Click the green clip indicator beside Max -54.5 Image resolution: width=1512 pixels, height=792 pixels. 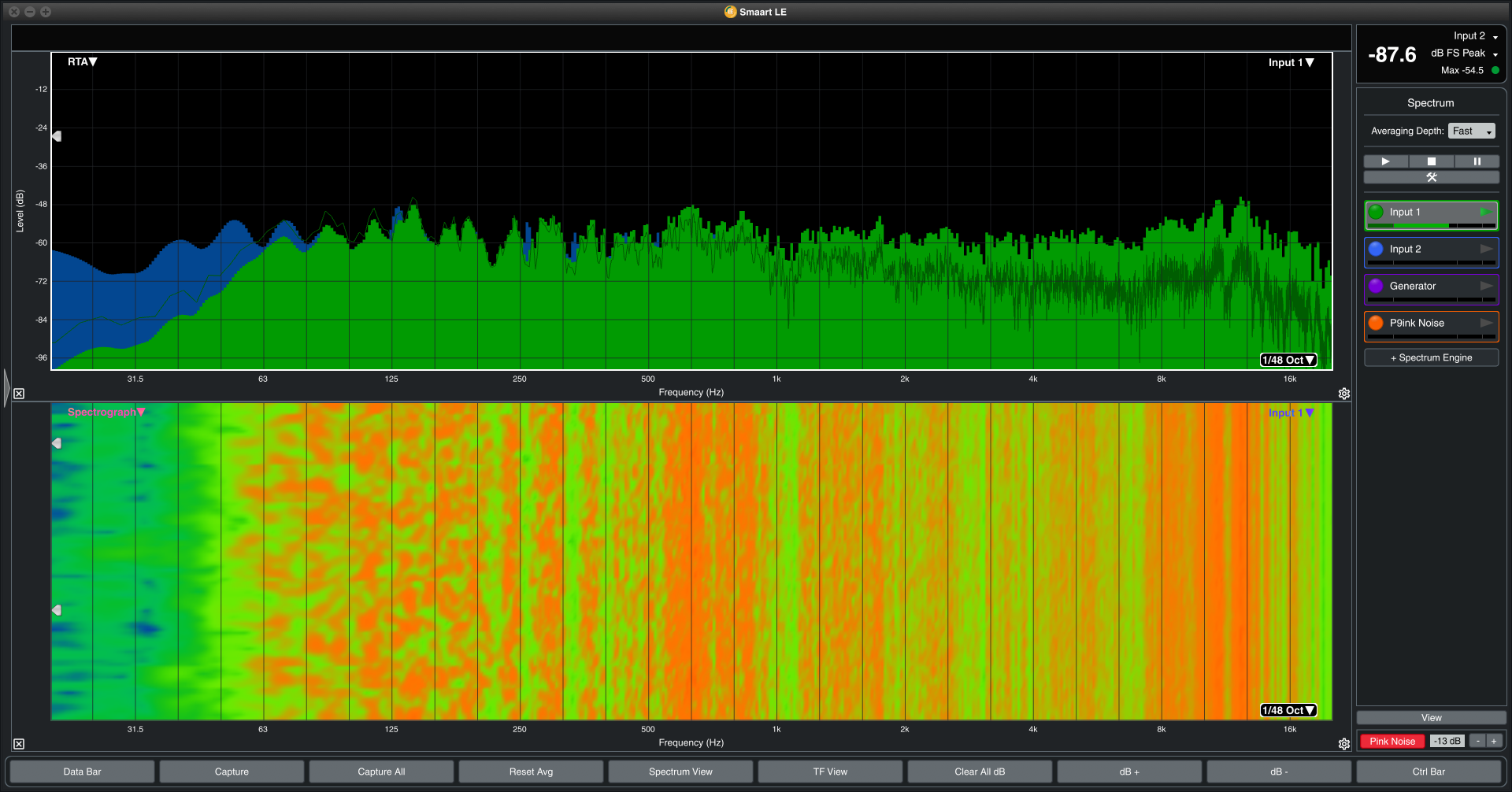(1495, 70)
